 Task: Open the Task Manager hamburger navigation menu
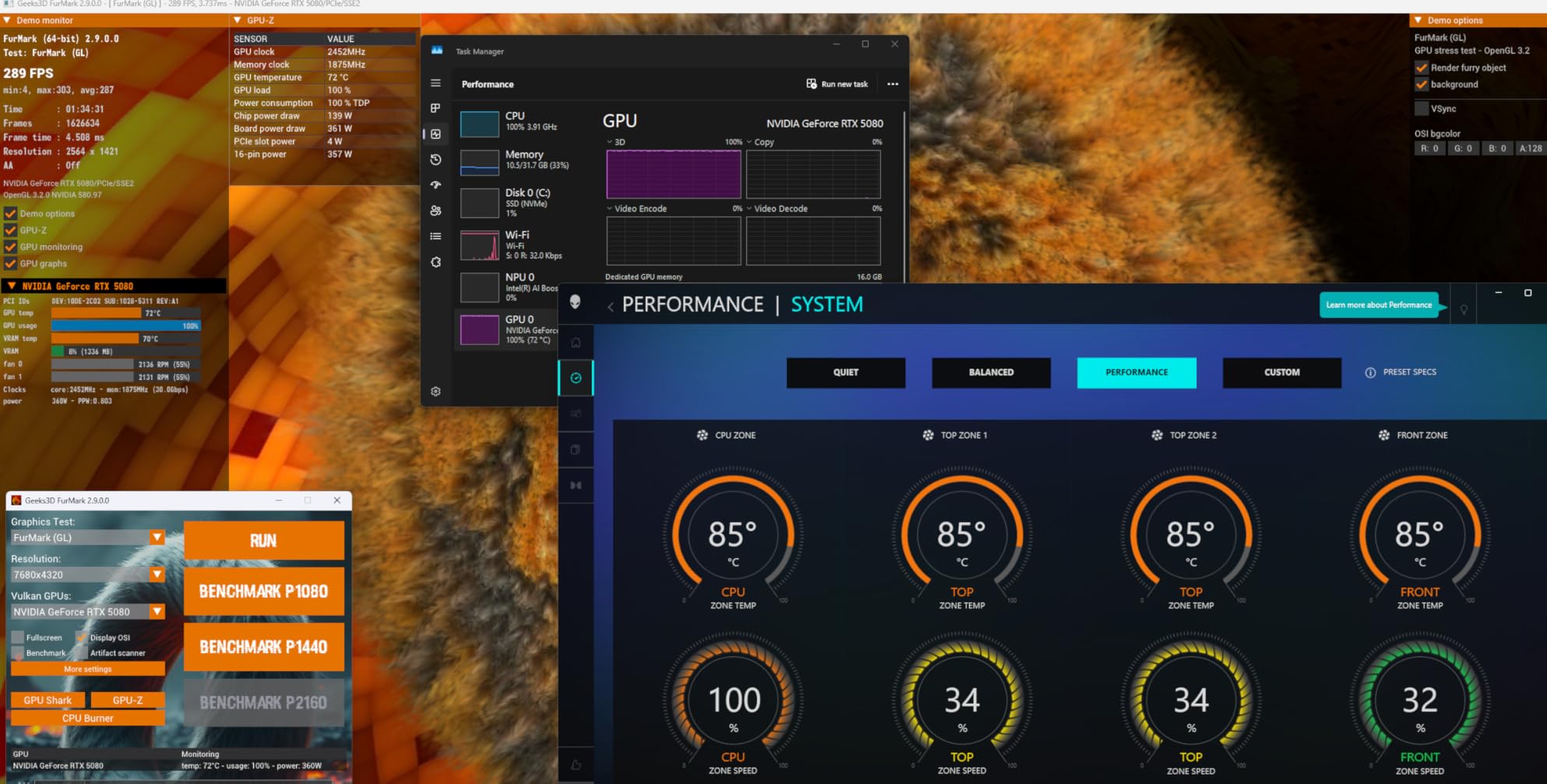click(x=435, y=83)
